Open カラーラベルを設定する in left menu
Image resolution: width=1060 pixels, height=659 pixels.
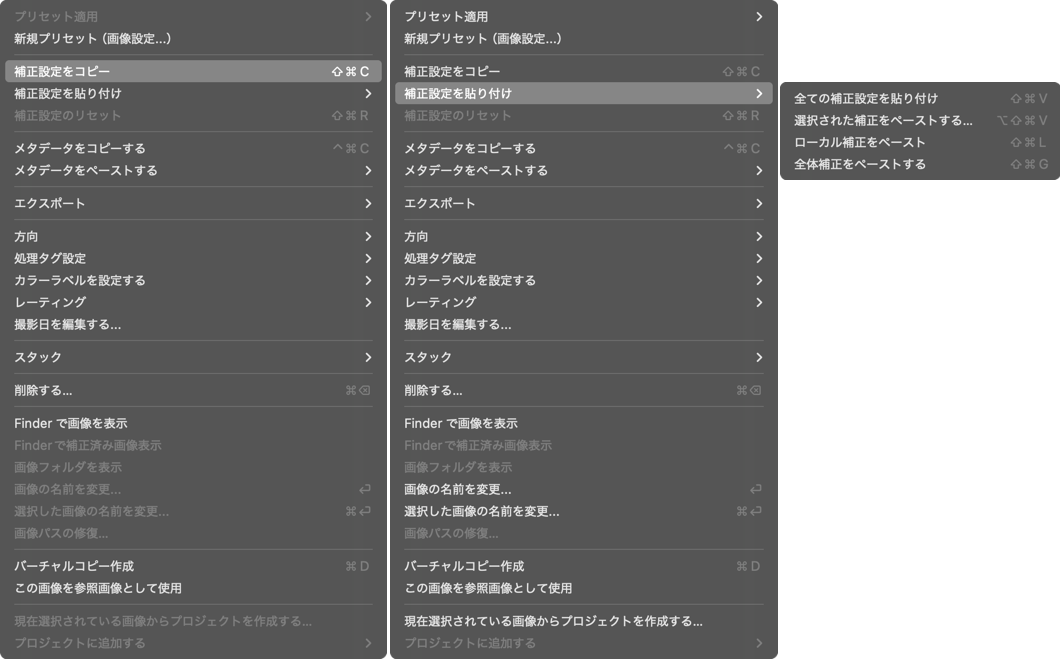(193, 280)
